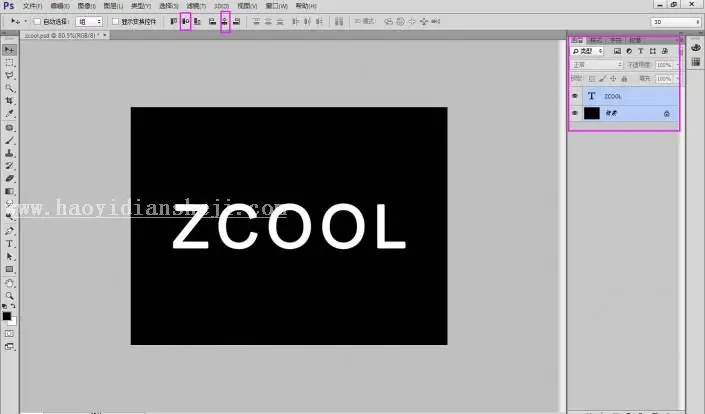Screen dimensions: 705x414
Task: Open the blend mode dropdown
Action: (597, 65)
